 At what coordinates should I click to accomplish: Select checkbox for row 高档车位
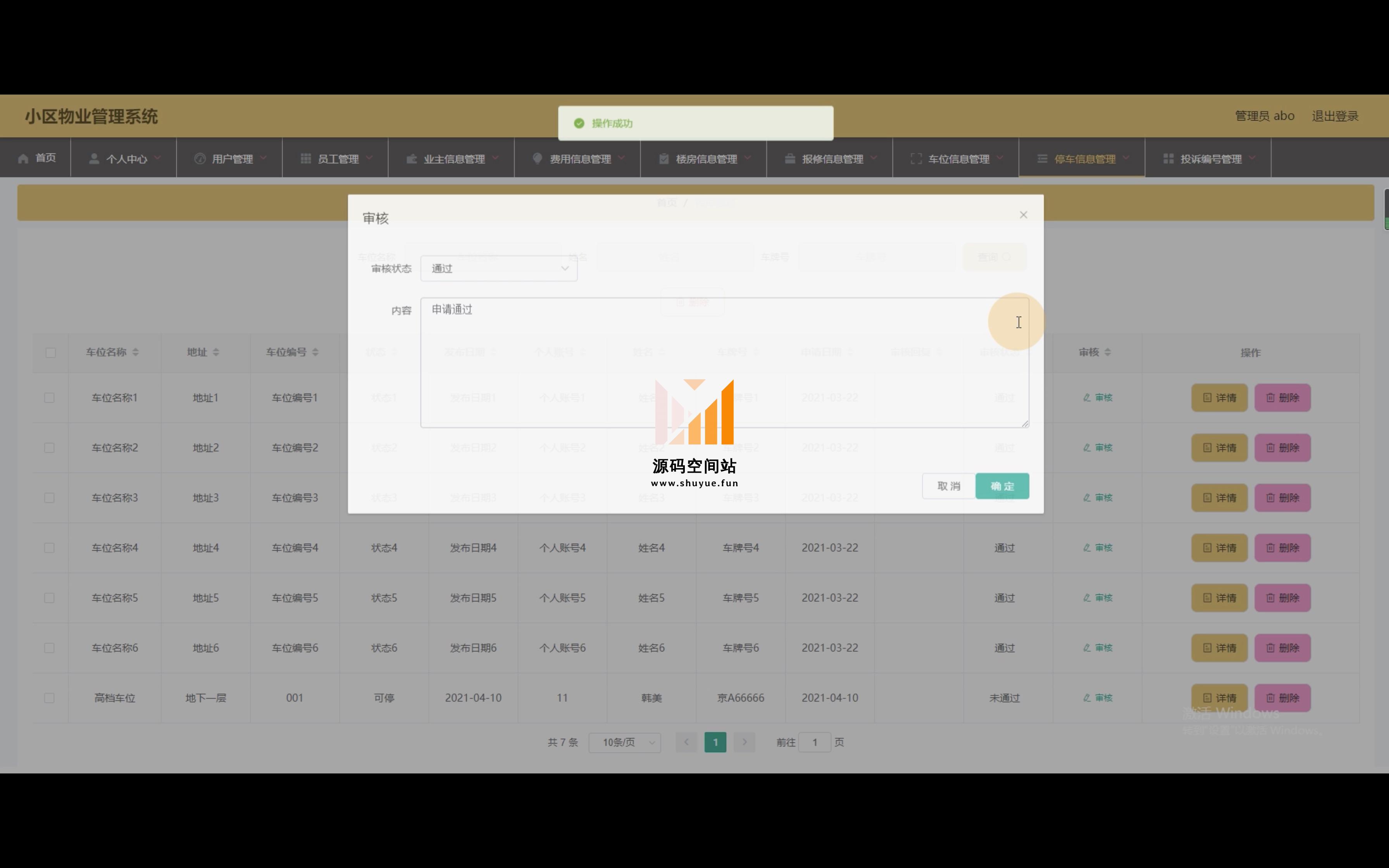(49, 698)
